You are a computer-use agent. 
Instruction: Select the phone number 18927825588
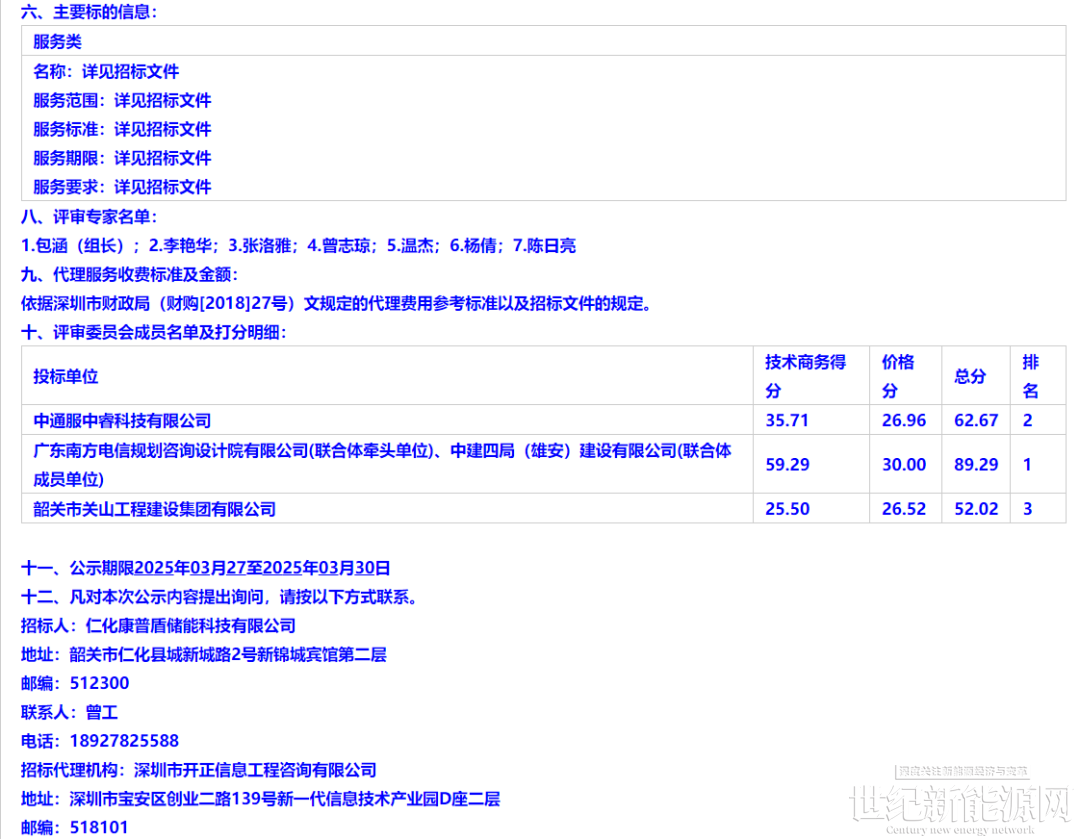pyautogui.click(x=124, y=742)
